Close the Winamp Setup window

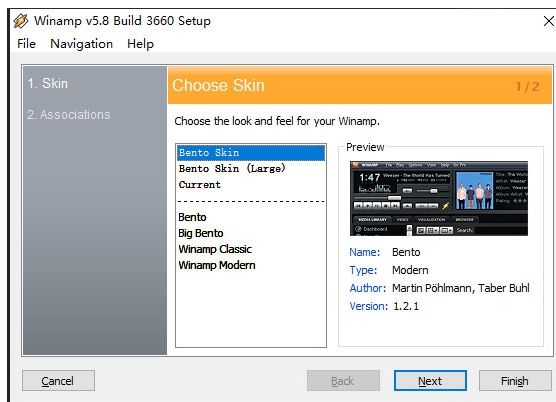coord(548,21)
